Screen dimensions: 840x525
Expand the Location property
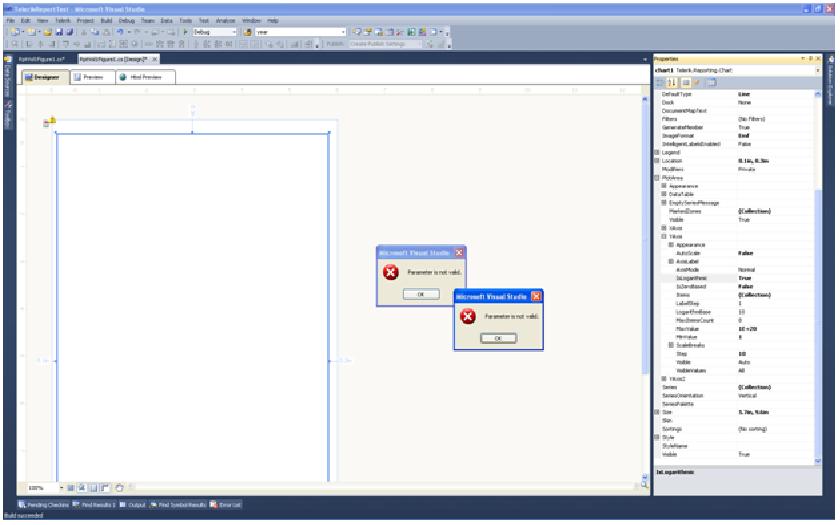(x=657, y=161)
